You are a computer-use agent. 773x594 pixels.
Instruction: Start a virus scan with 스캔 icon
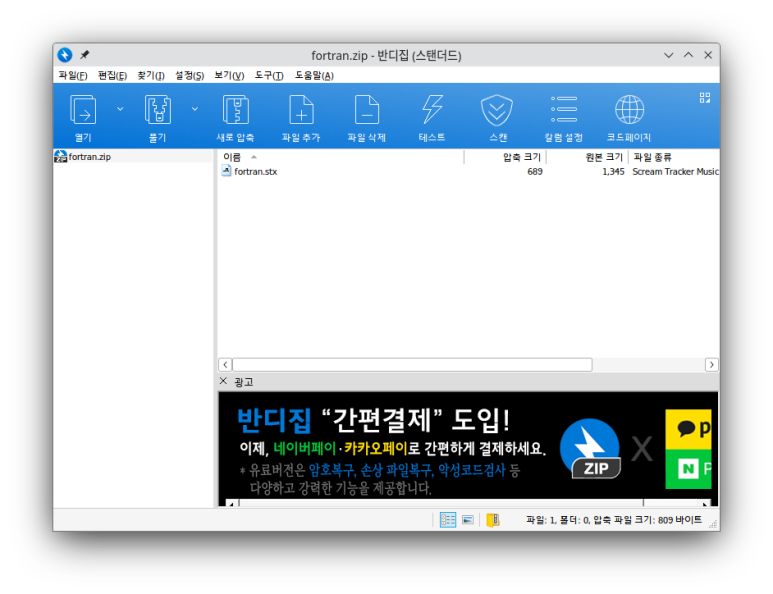point(497,117)
